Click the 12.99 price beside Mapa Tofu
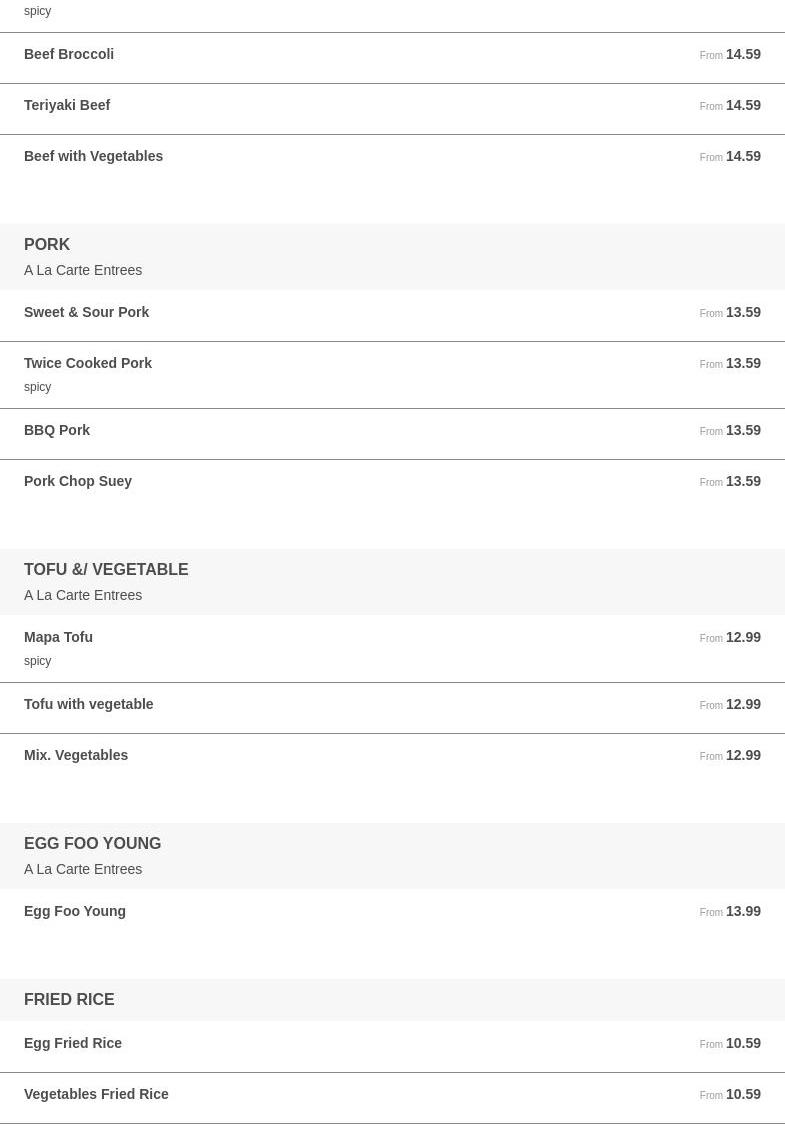Viewport: 785px width, 1133px height. point(743,637)
